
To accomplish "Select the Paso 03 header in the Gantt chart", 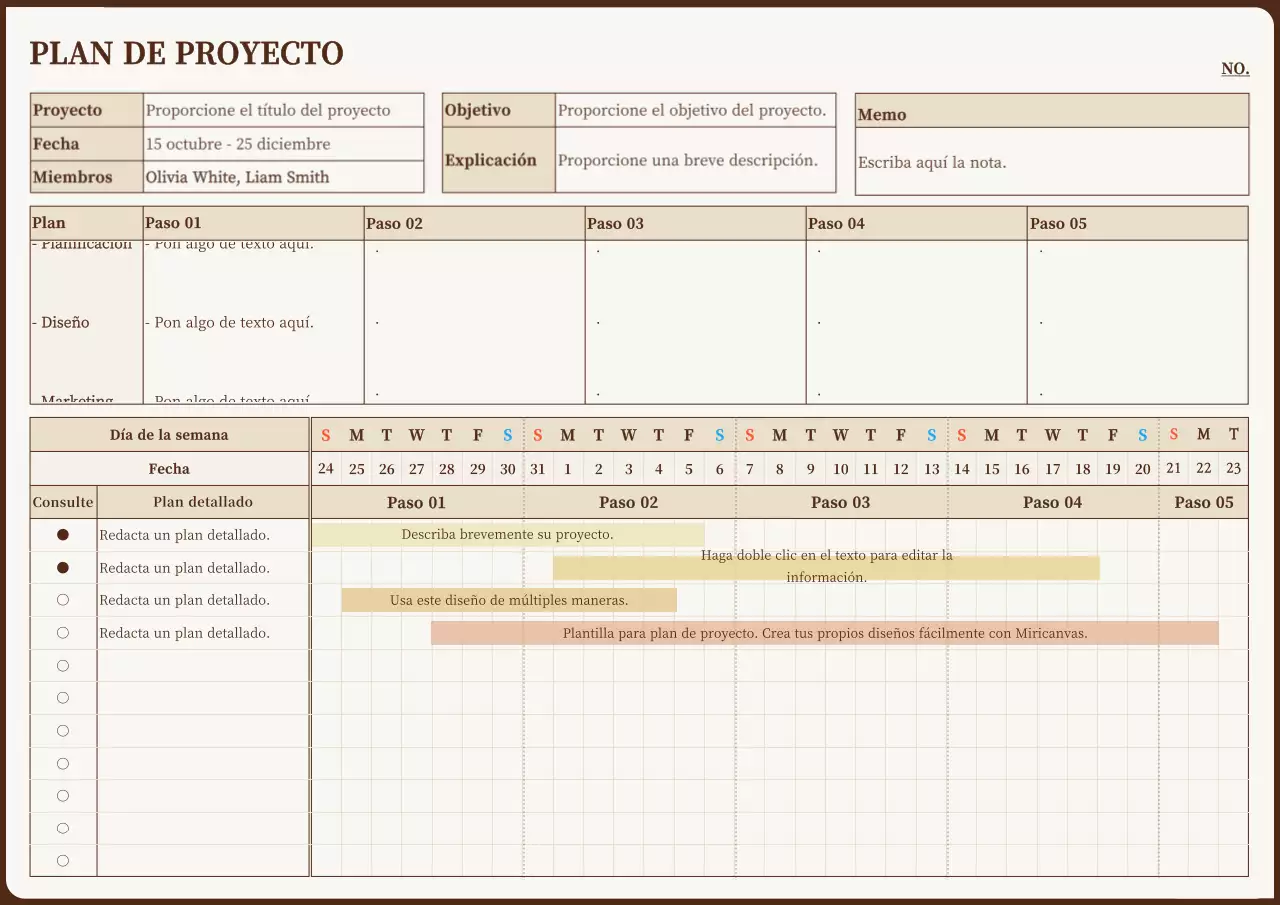I will tap(840, 502).
